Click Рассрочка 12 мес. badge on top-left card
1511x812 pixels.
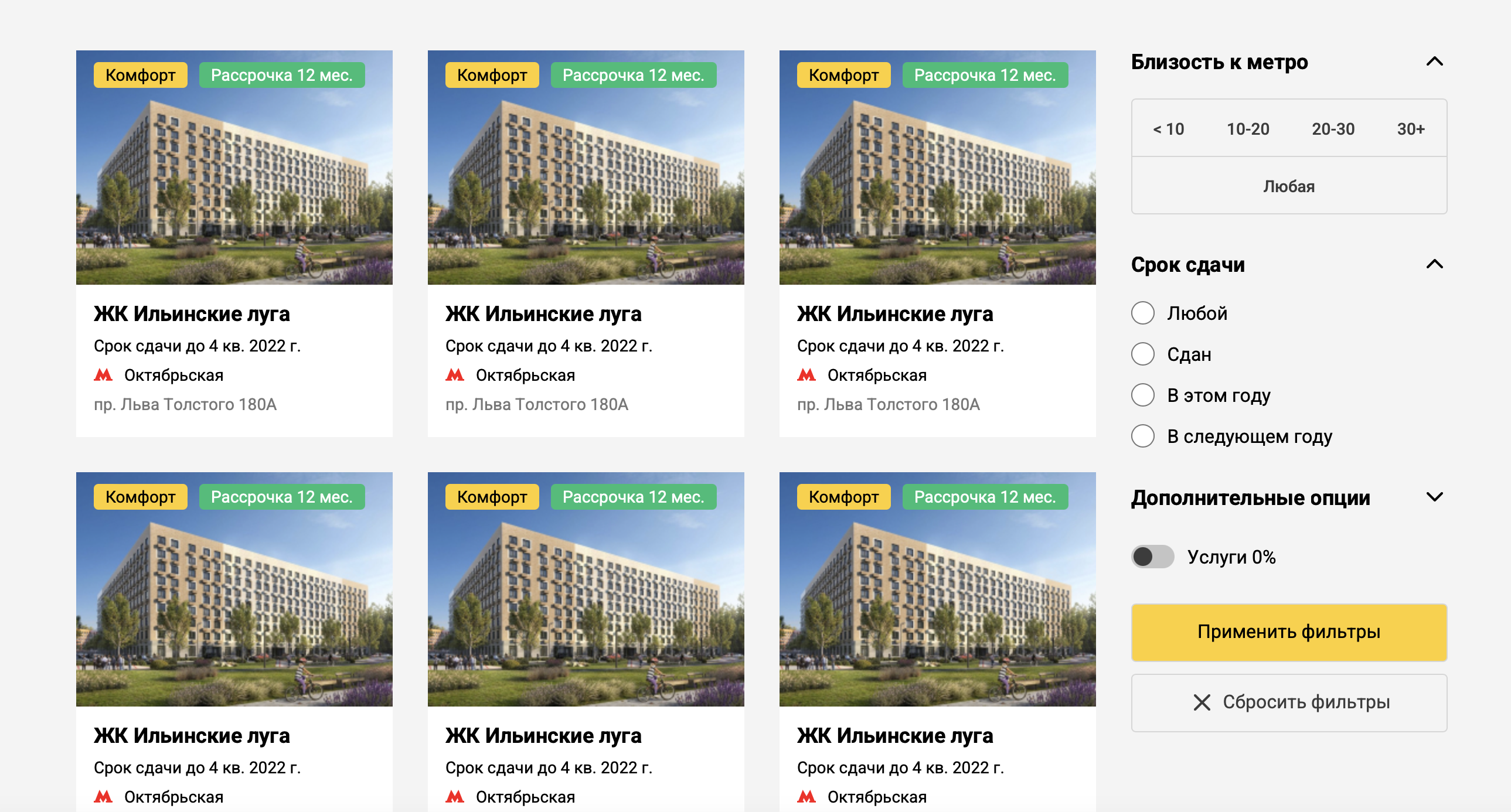point(282,75)
